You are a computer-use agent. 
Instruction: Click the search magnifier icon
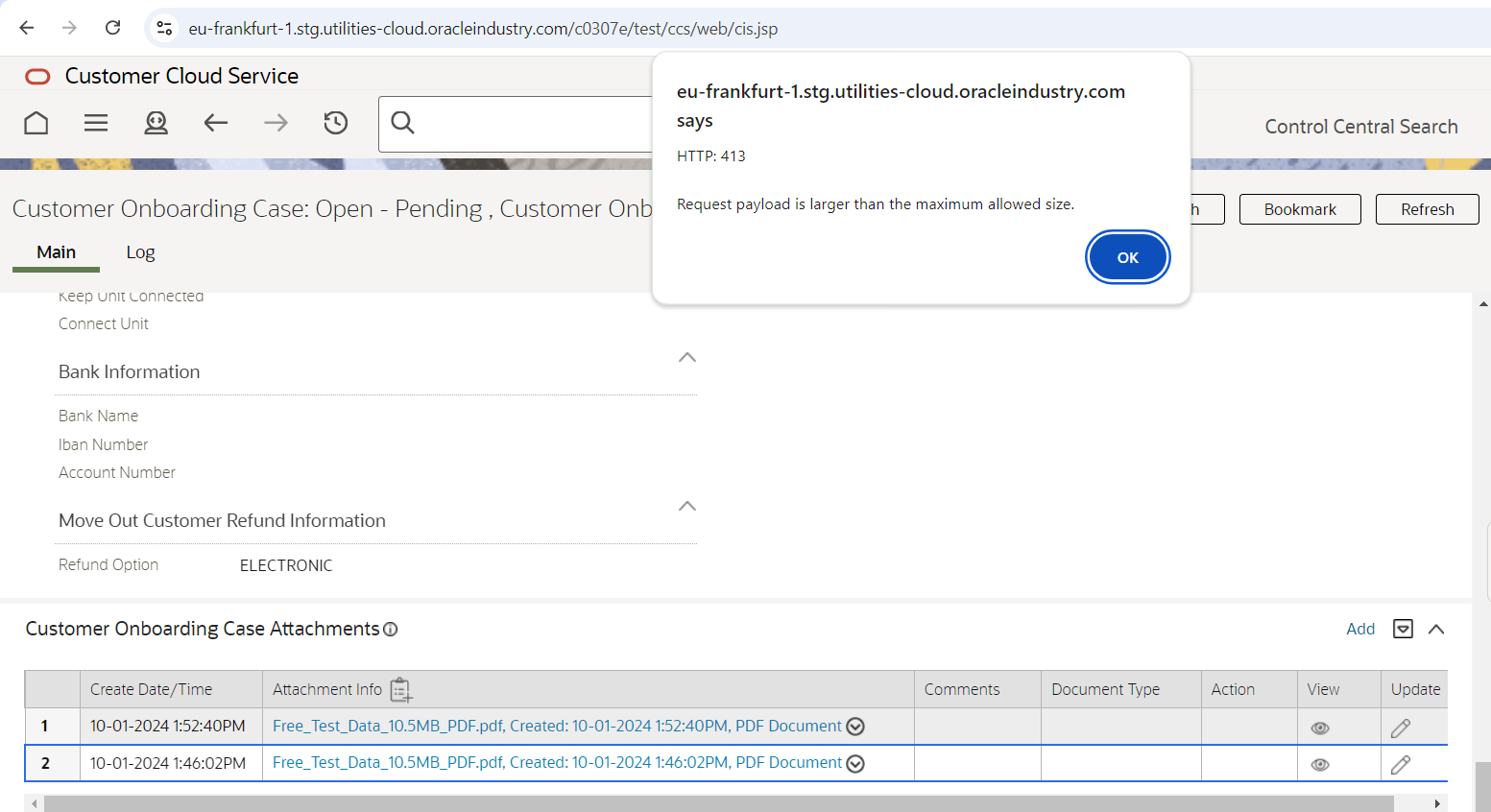(403, 123)
